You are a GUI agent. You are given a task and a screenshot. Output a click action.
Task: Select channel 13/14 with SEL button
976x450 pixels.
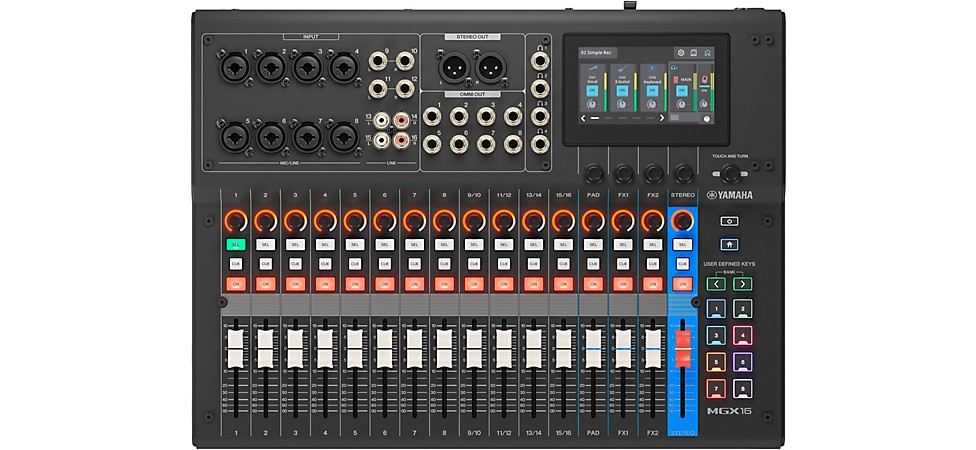point(533,245)
